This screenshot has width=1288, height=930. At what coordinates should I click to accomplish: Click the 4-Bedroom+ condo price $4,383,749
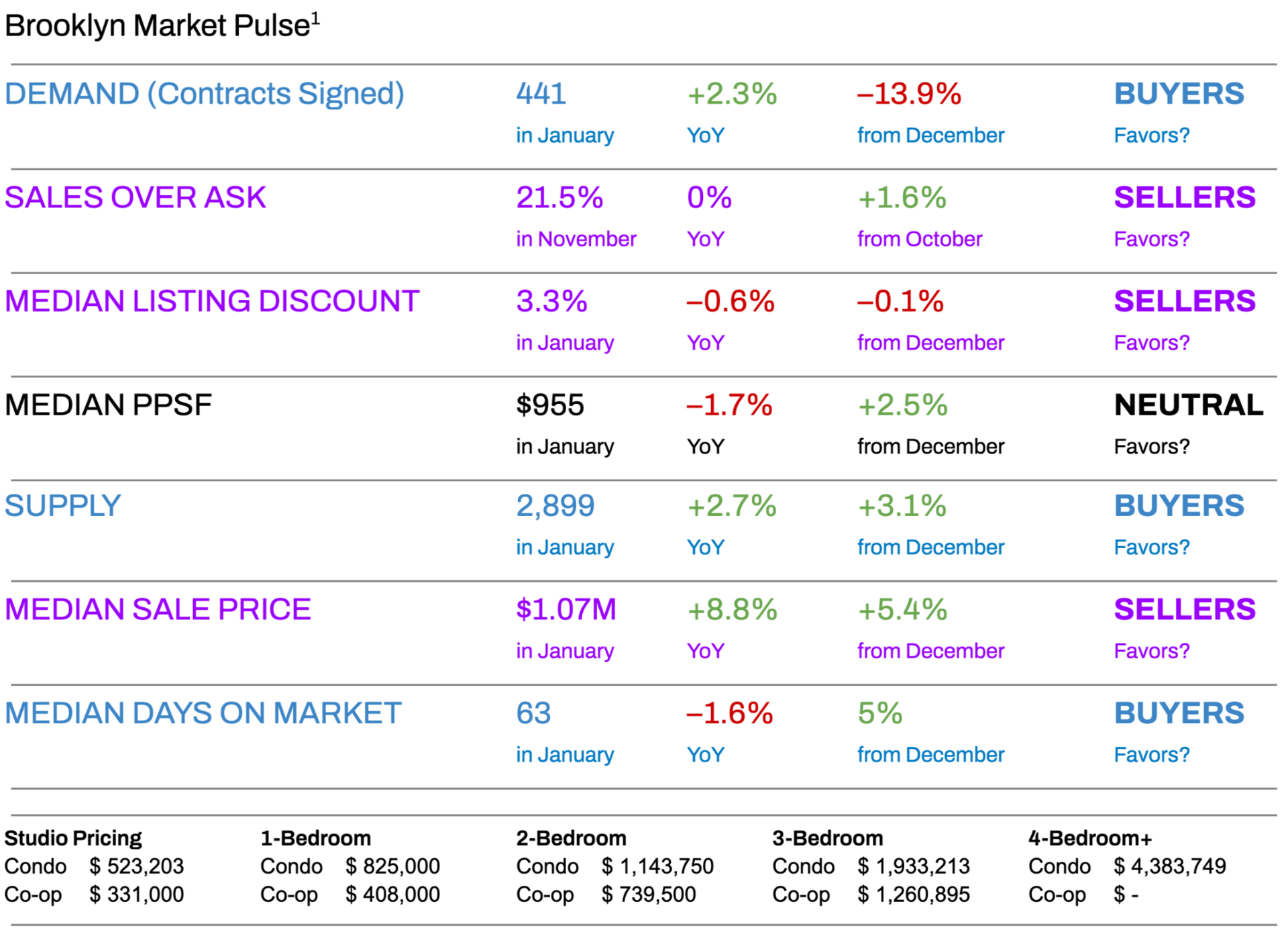tap(1169, 866)
